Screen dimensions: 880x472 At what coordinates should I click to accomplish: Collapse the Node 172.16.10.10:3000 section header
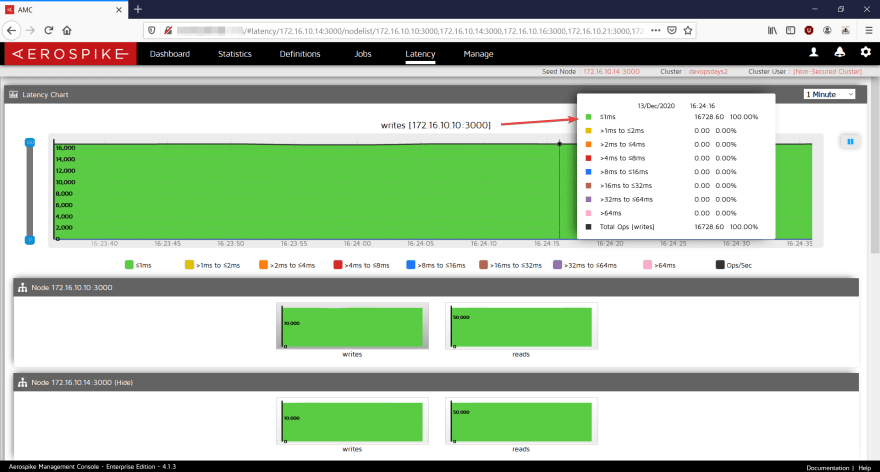pos(436,287)
